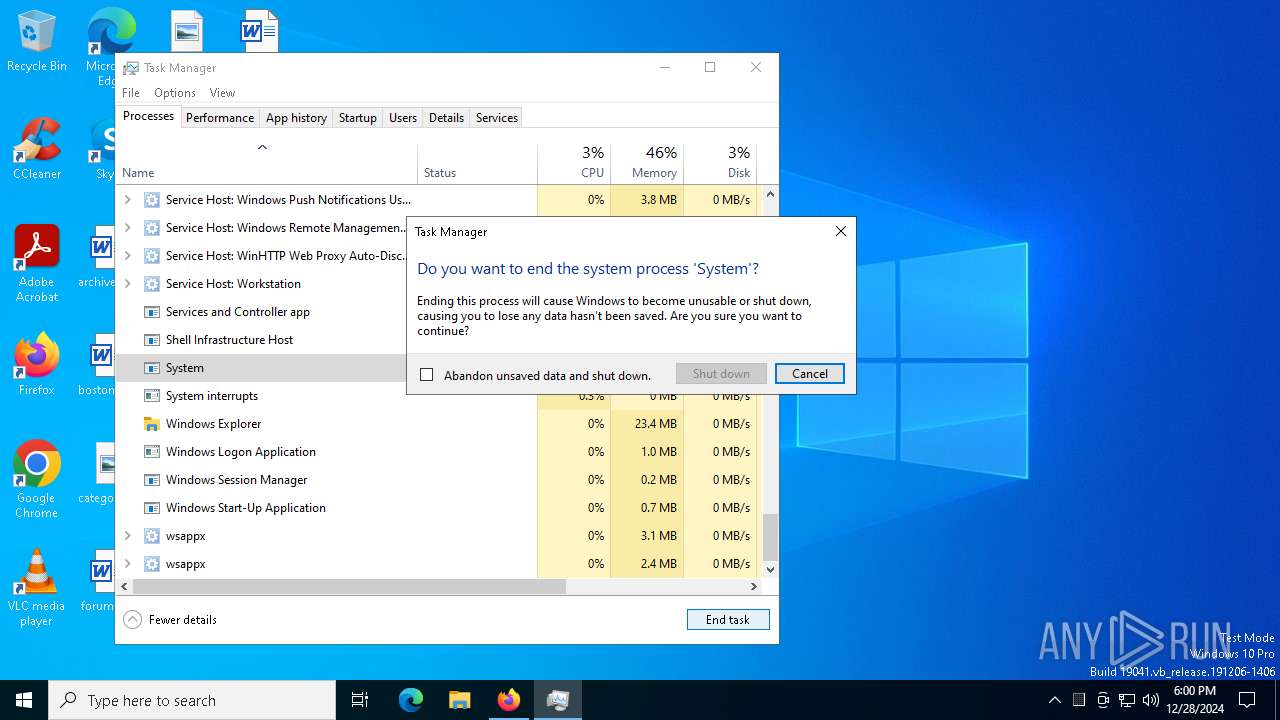Click the System interrupts icon
Screen dimensions: 1280x720
coord(152,396)
